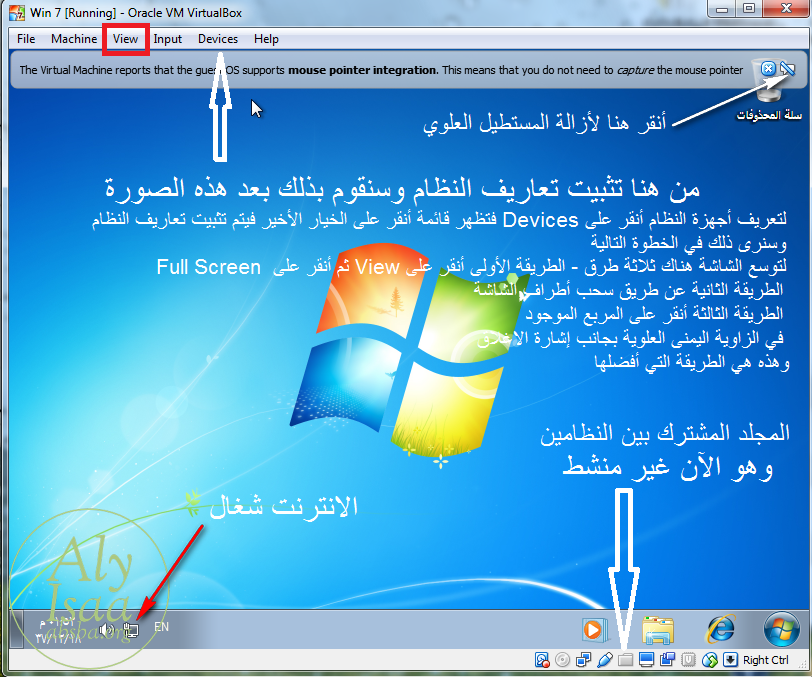Viewport: 812px width, 677px height.
Task: Expand the Machine menu
Action: [74, 39]
